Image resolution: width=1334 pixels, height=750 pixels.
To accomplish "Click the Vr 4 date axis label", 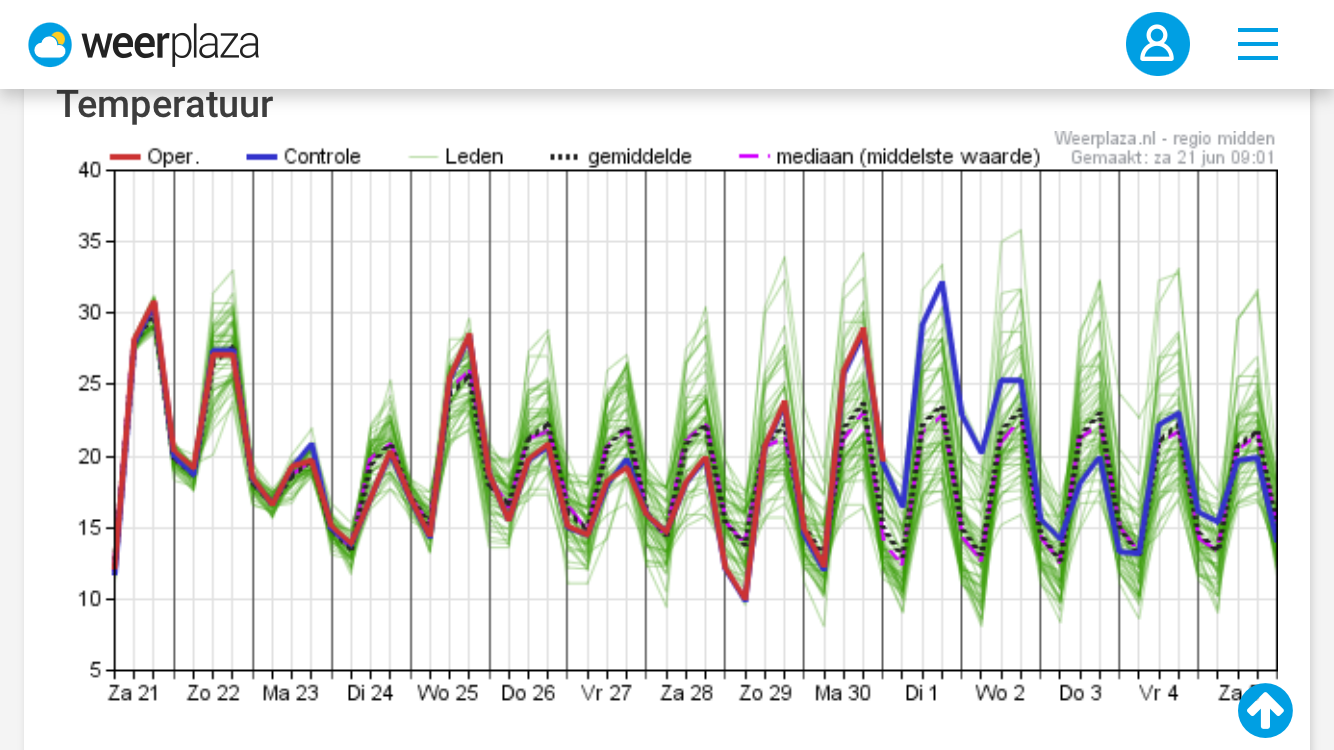I will [1159, 693].
